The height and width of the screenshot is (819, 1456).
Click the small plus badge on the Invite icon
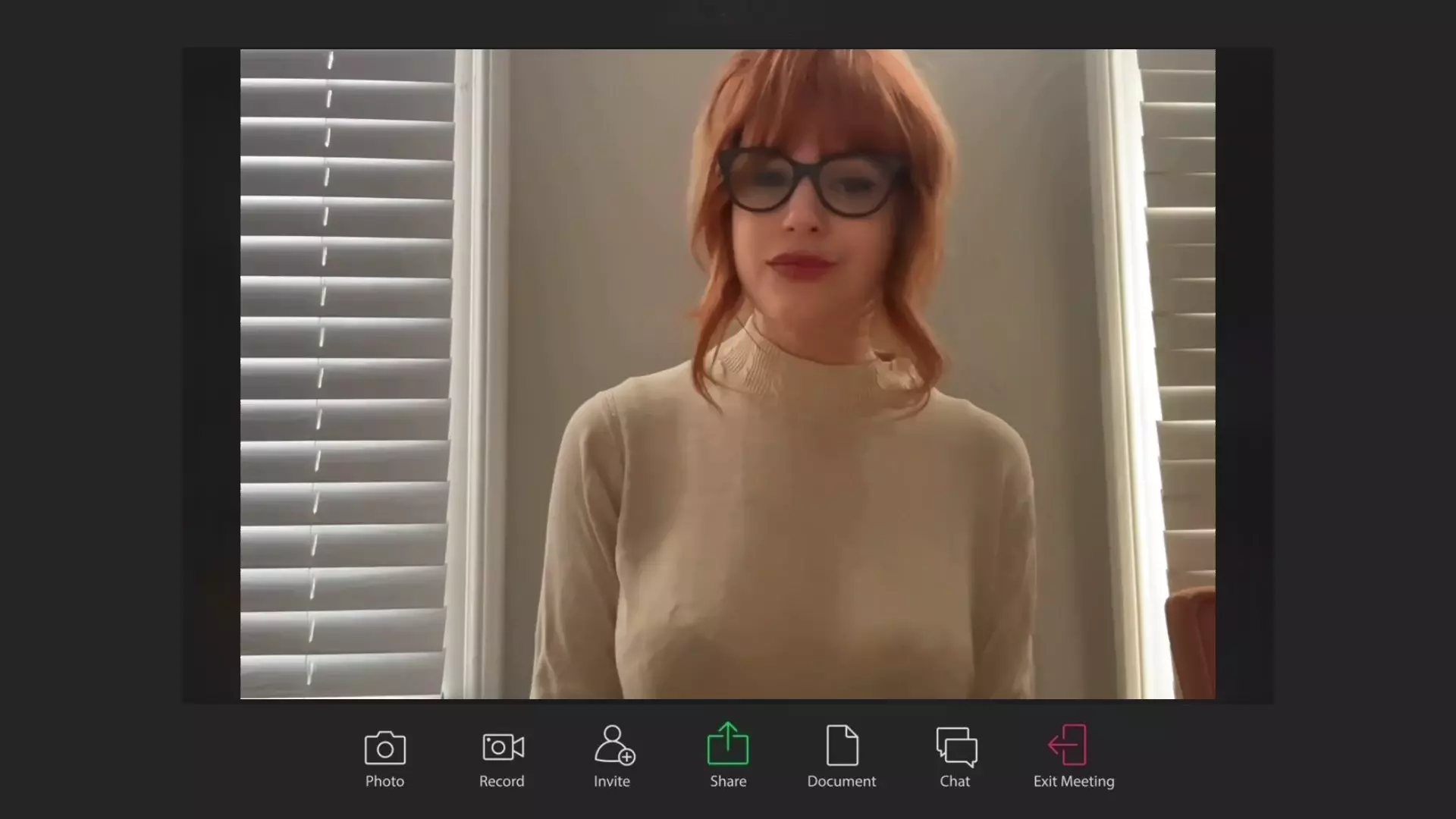pos(627,757)
